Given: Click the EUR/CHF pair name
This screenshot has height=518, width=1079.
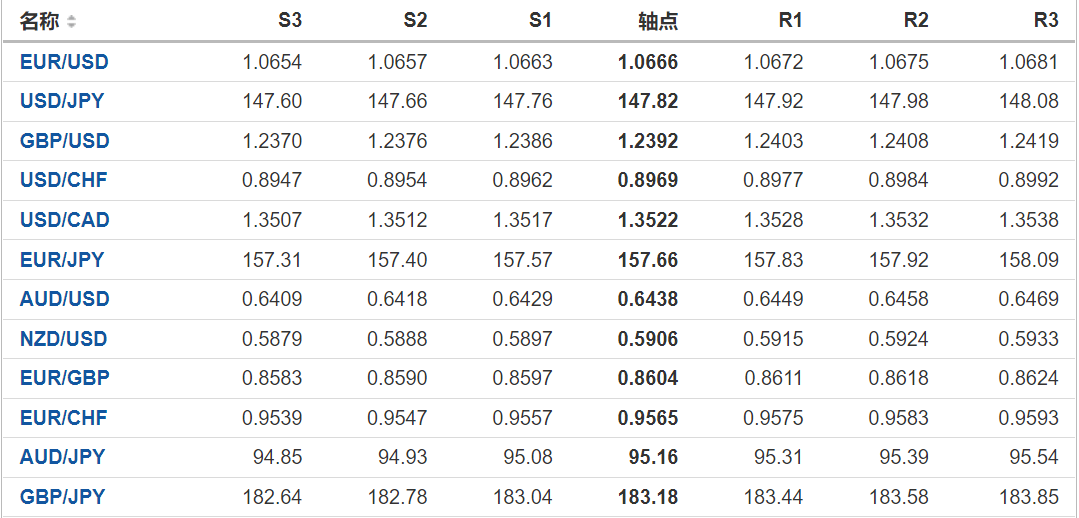Looking at the screenshot, I should tap(63, 418).
